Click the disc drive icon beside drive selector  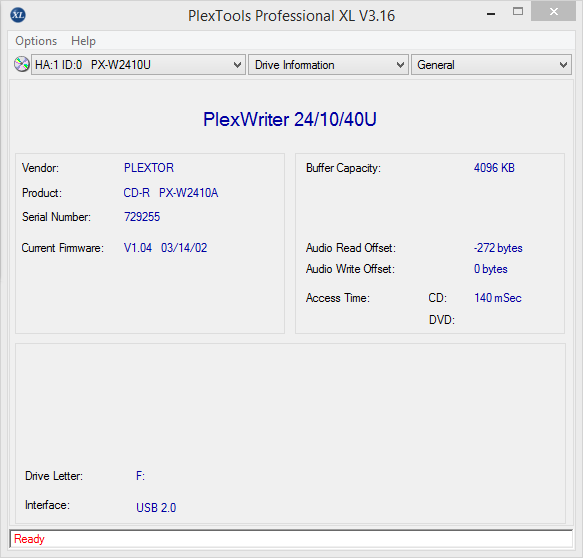click(22, 64)
